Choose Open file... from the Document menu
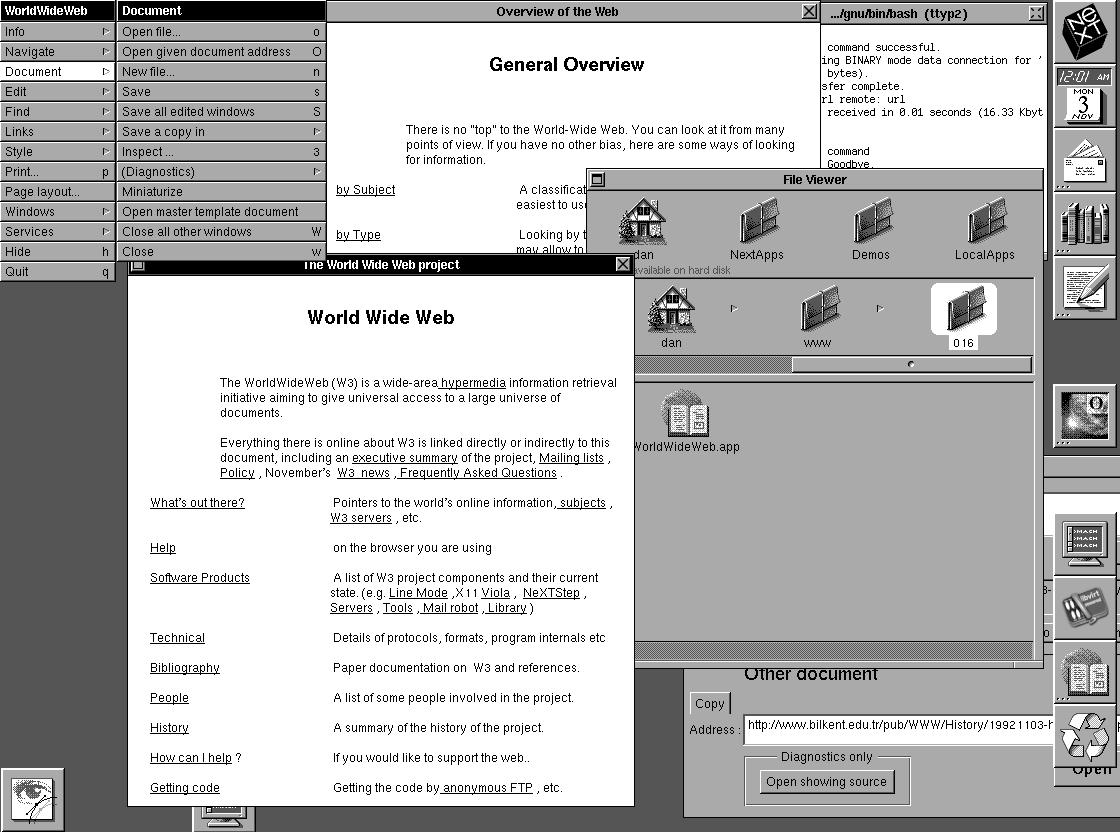This screenshot has width=1120, height=832. pyautogui.click(x=221, y=32)
